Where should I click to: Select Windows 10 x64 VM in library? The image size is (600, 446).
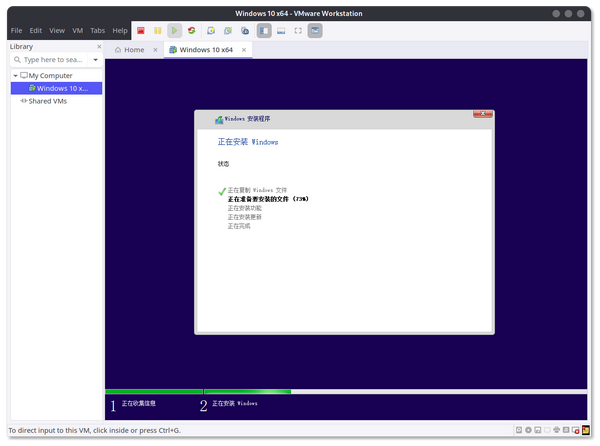[x=57, y=88]
